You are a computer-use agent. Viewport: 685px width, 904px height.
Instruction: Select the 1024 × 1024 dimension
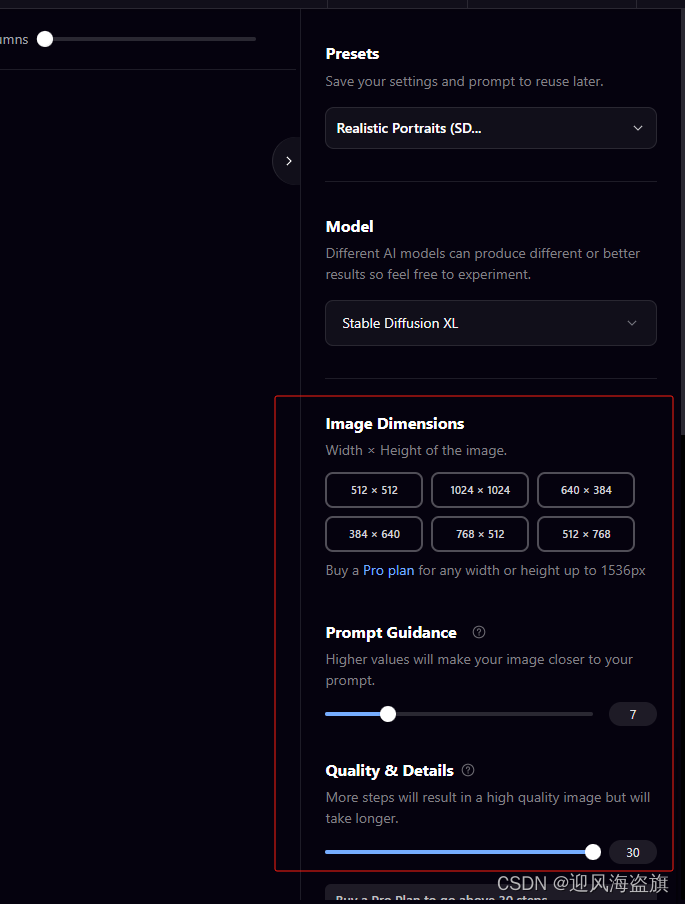[480, 490]
